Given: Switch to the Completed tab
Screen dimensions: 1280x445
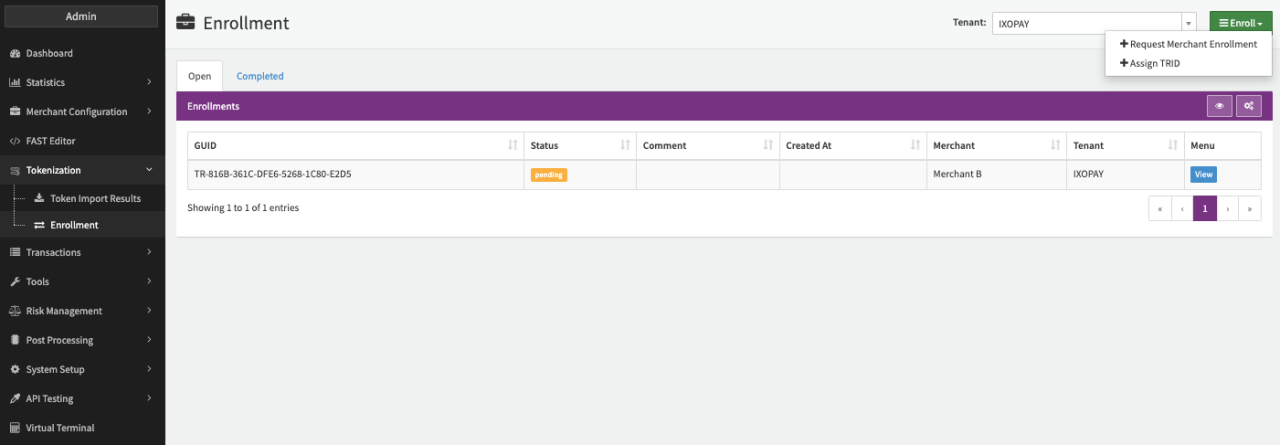Looking at the screenshot, I should [260, 76].
